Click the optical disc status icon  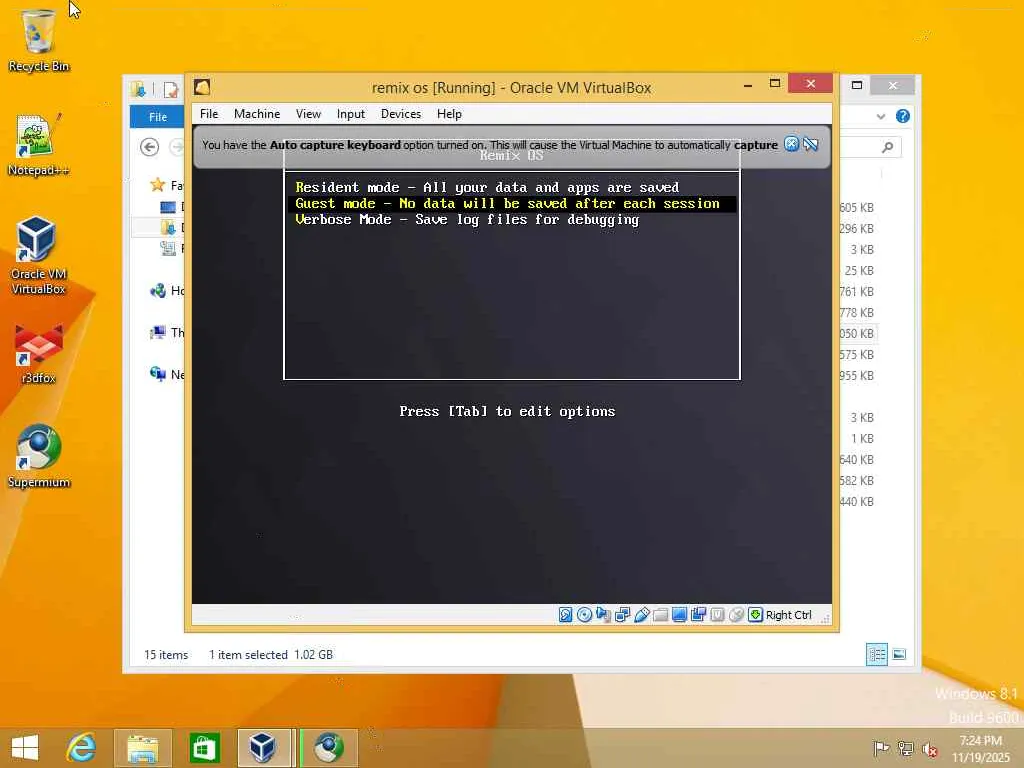(584, 615)
